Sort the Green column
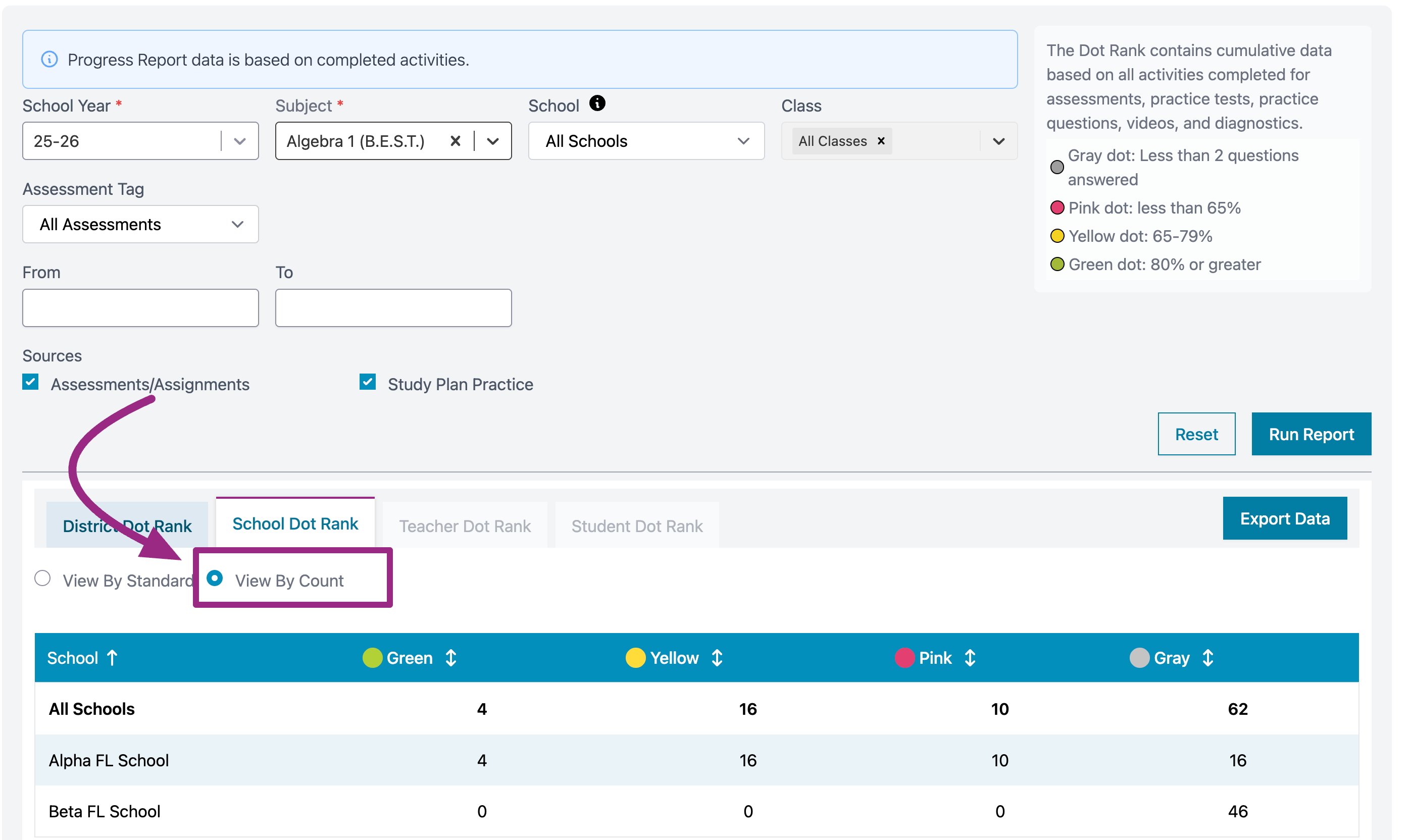Screen dimensions: 1411x840 [x=450, y=658]
